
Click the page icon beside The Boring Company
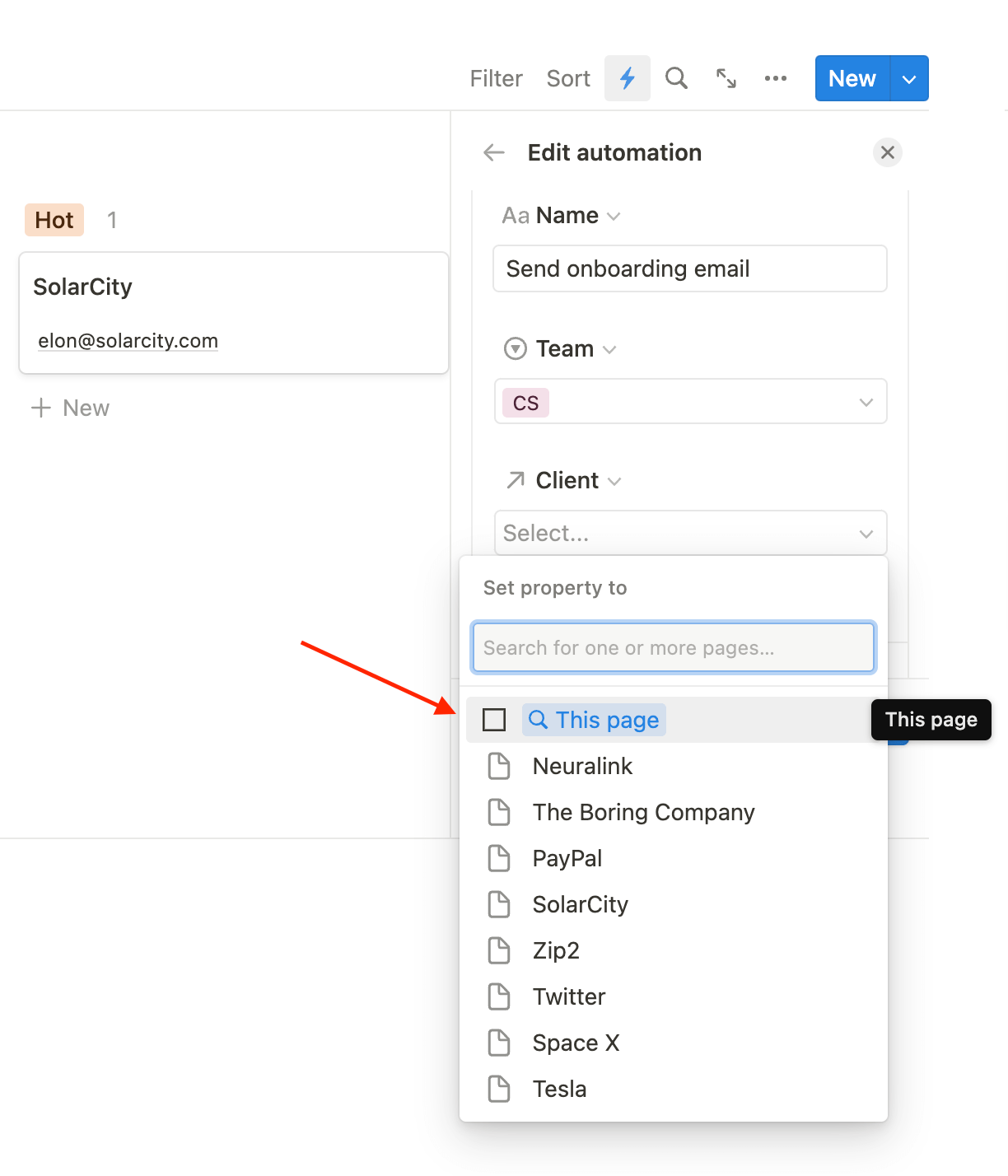(499, 812)
